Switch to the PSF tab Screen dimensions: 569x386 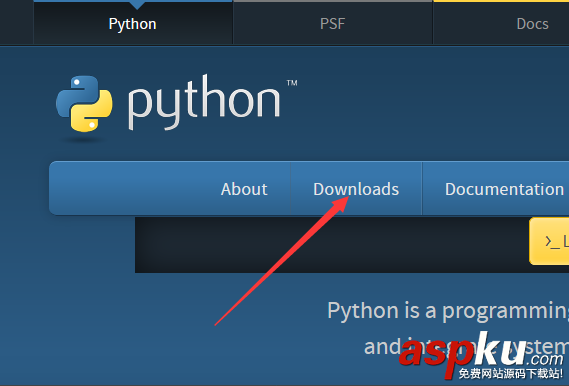[332, 23]
